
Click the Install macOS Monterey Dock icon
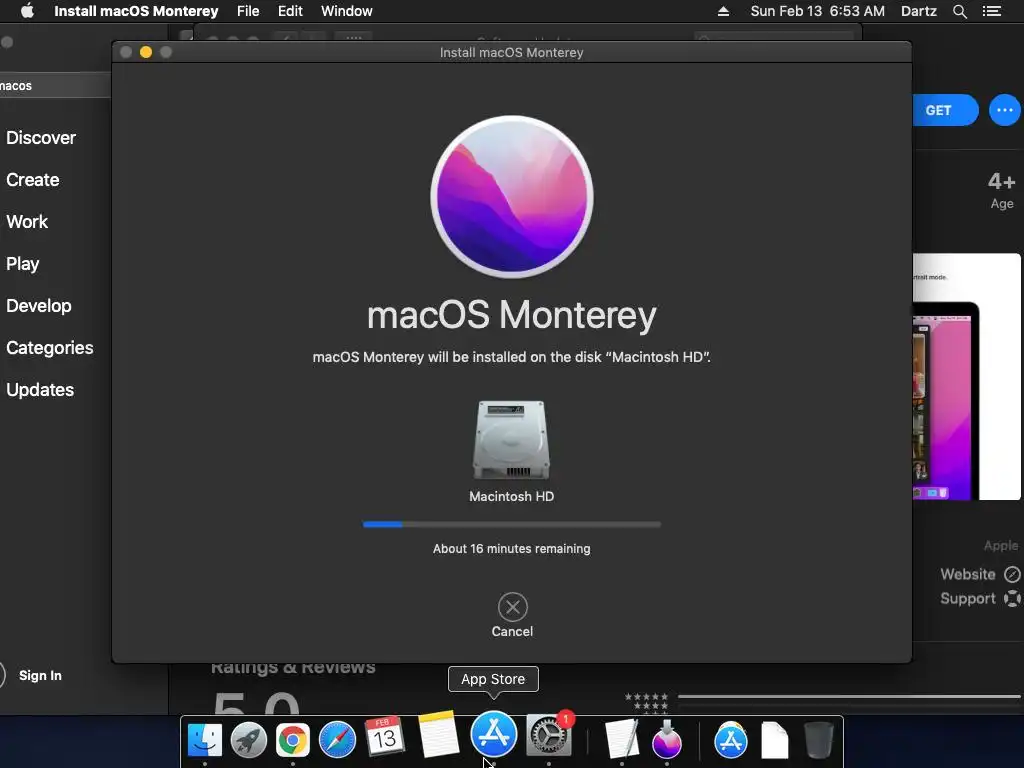coord(667,739)
